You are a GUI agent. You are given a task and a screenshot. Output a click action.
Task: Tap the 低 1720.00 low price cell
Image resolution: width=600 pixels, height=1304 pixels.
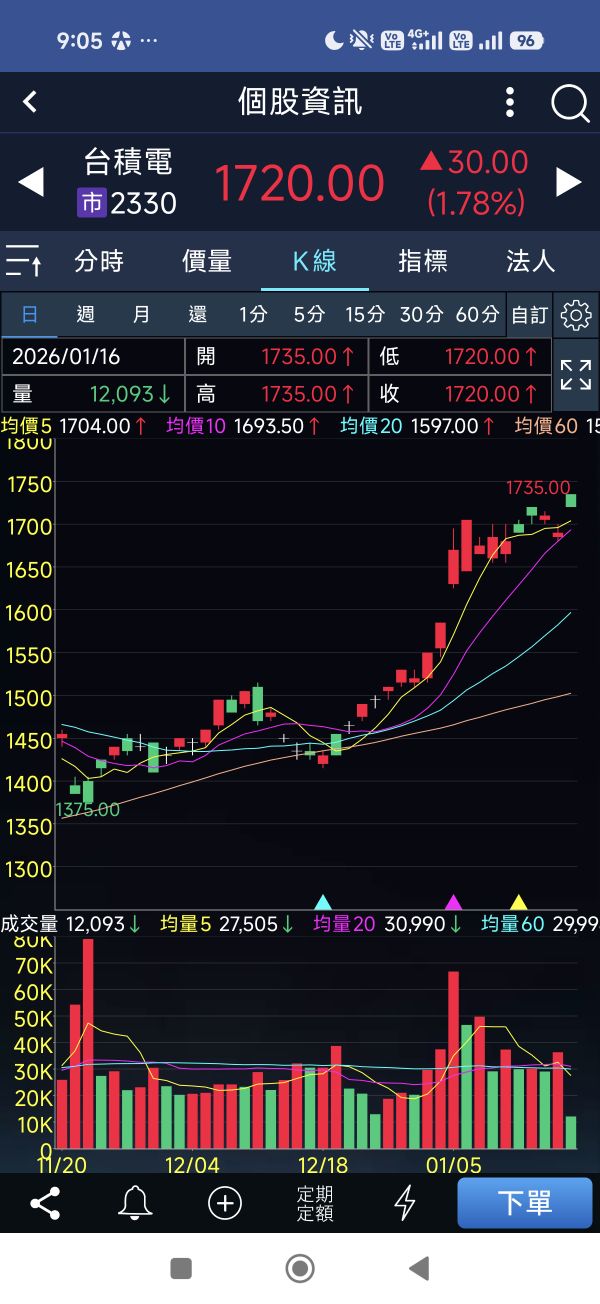(x=460, y=356)
